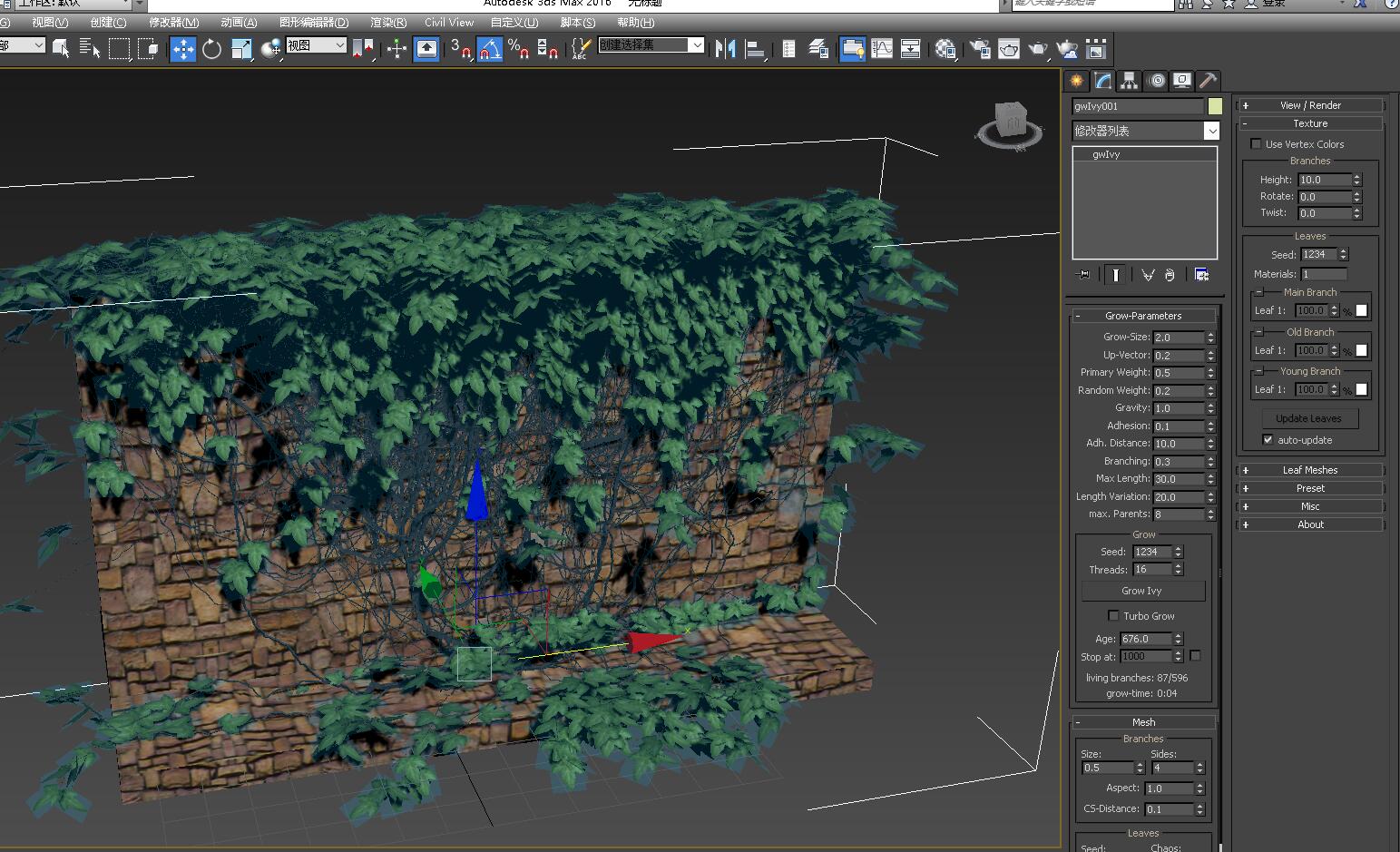Switch to the Hierarchy panel tab

[1129, 81]
